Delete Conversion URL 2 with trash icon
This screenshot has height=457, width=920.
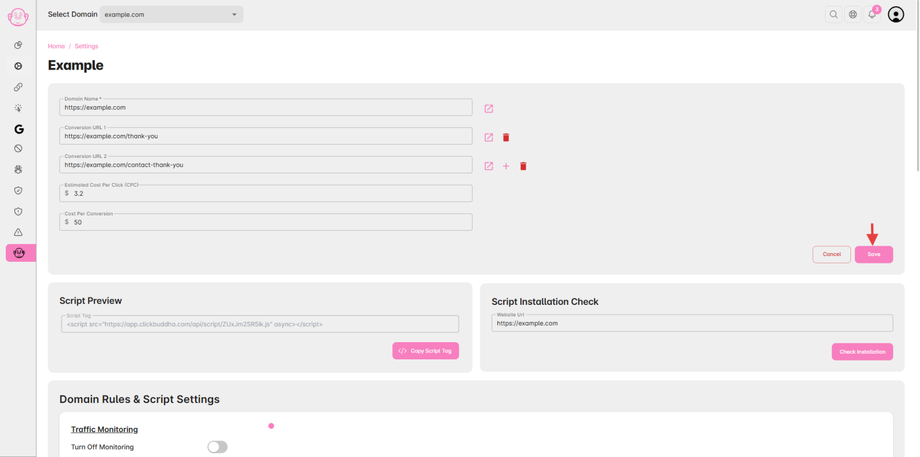click(x=523, y=166)
